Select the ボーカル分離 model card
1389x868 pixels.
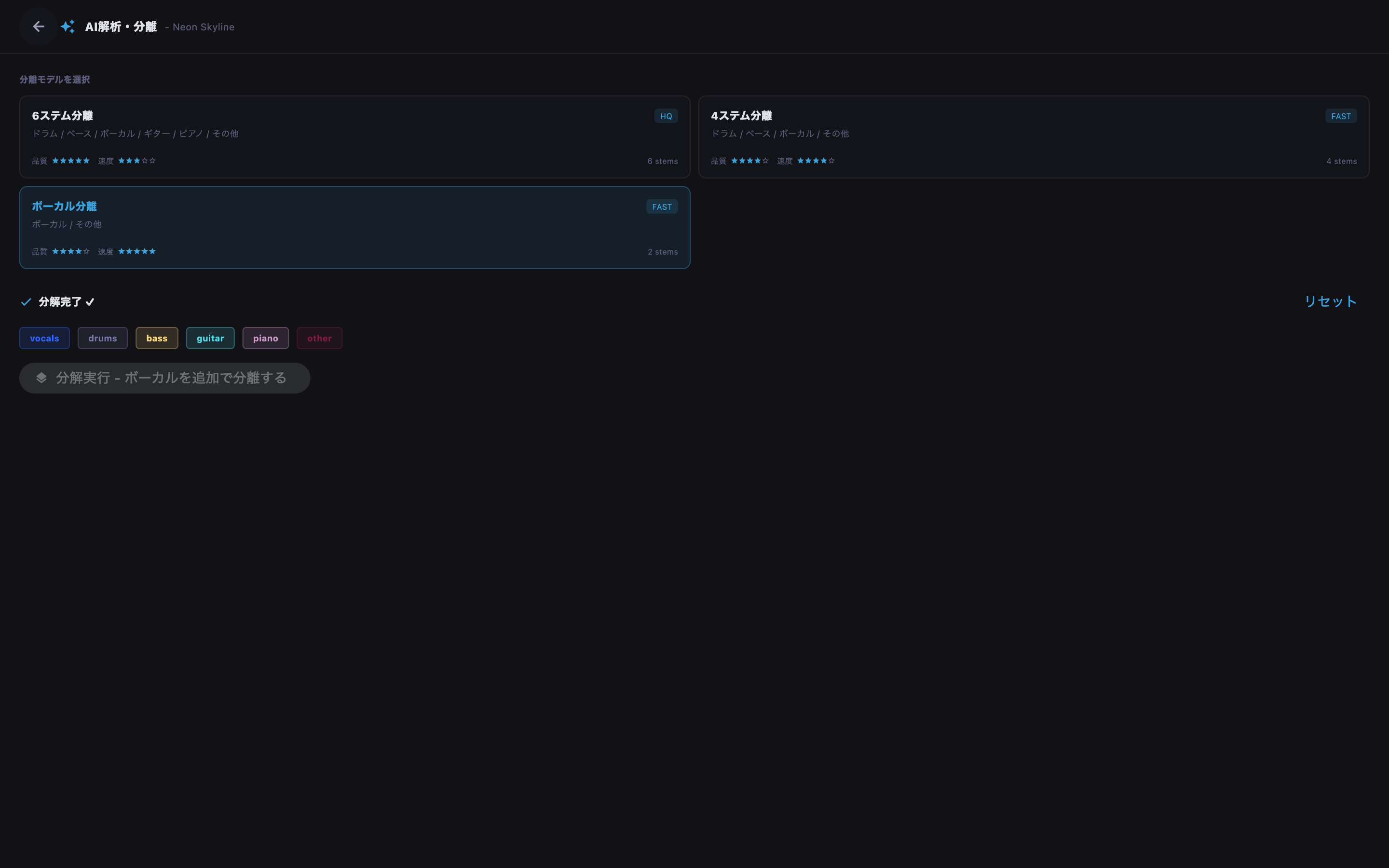(354, 227)
